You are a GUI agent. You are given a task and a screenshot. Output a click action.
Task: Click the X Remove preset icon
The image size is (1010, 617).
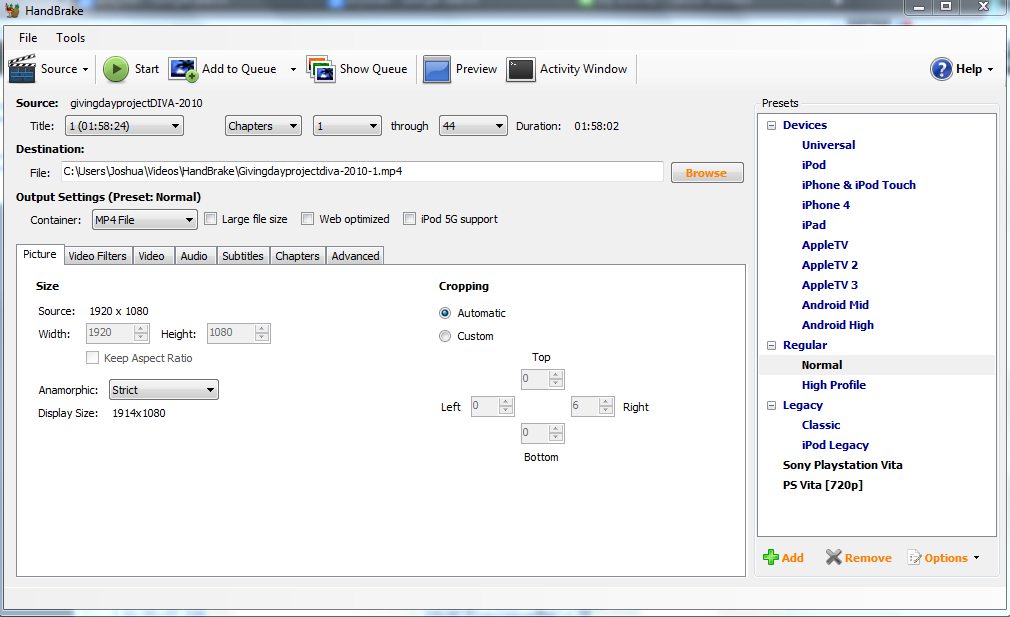pos(834,557)
